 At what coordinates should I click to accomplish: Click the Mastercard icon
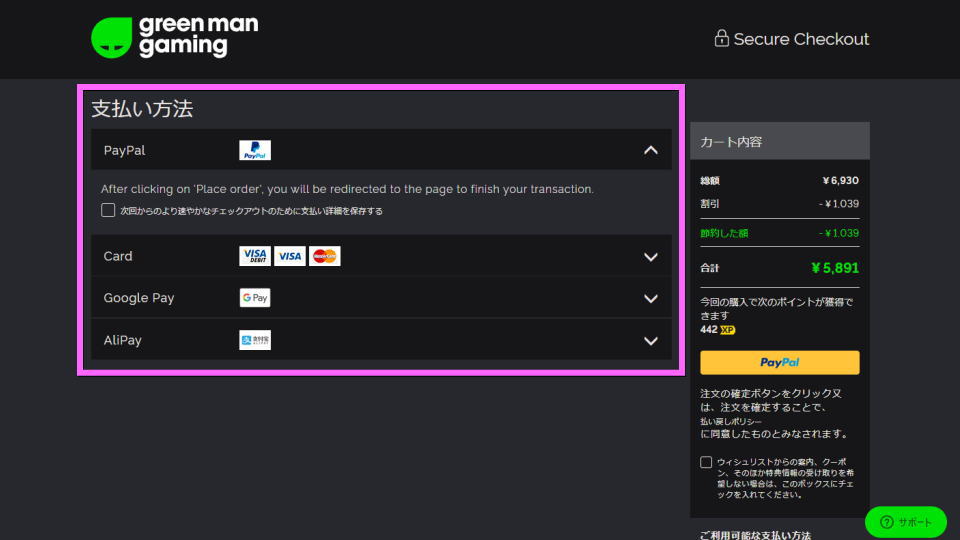click(x=325, y=256)
